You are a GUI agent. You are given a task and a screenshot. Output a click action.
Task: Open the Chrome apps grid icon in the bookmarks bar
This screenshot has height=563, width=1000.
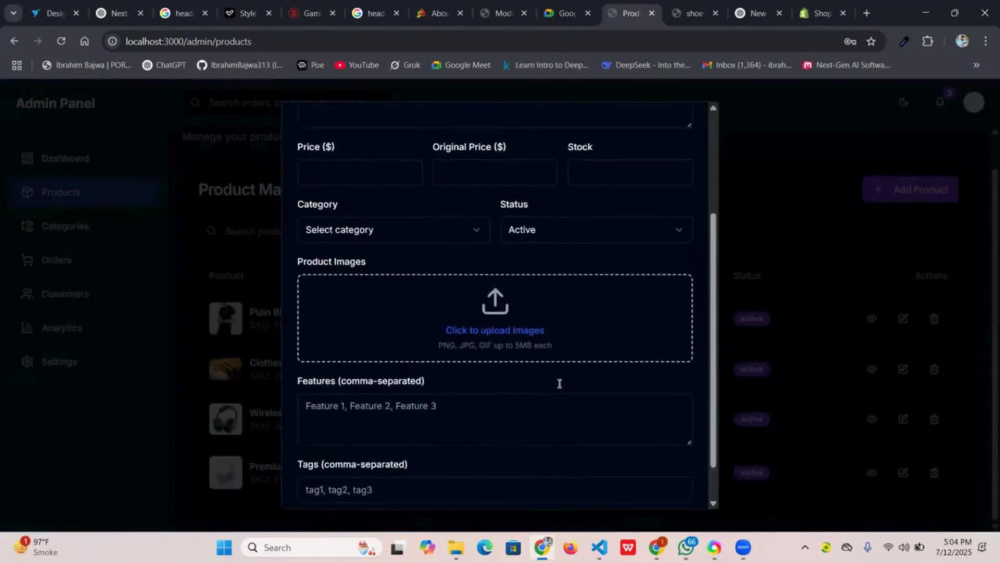17,65
